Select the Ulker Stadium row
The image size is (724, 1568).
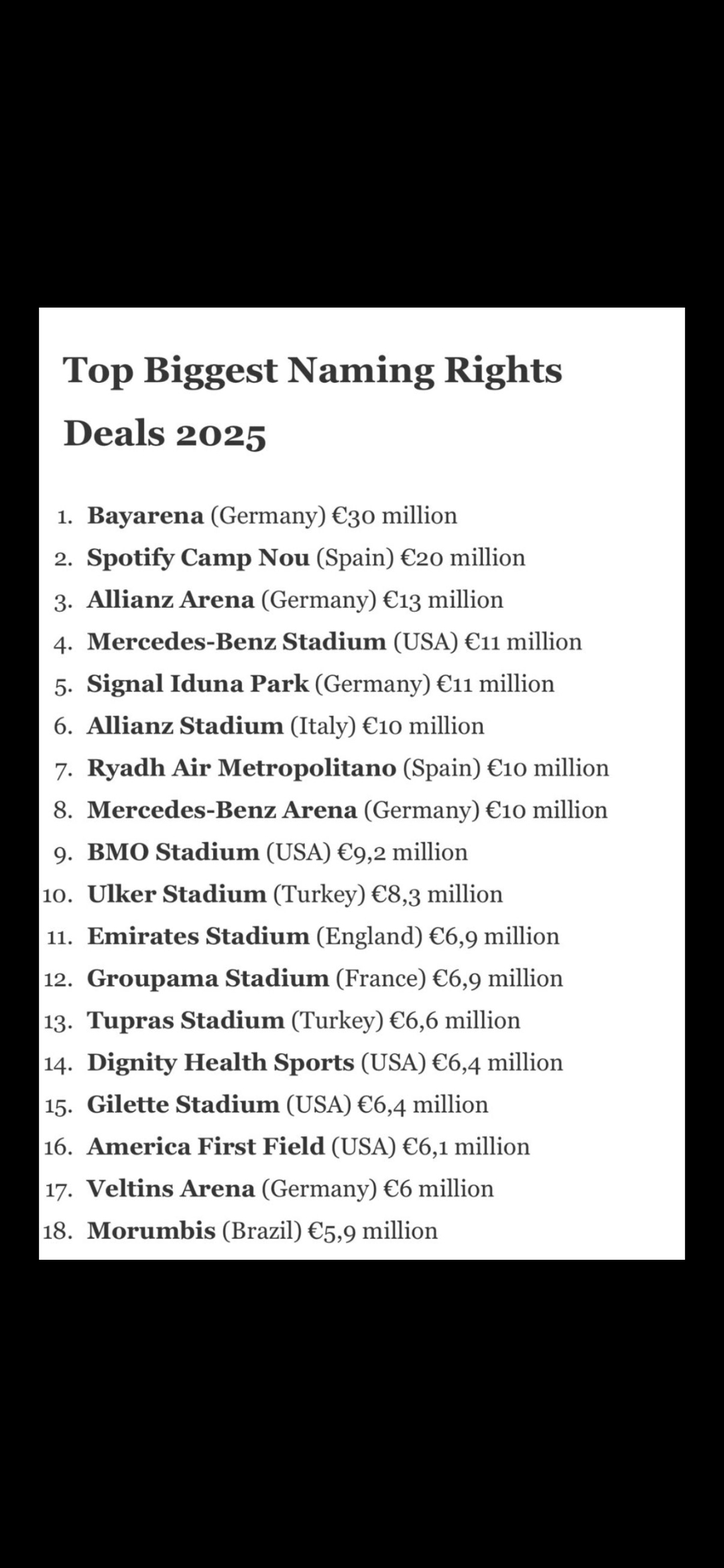coord(177,894)
